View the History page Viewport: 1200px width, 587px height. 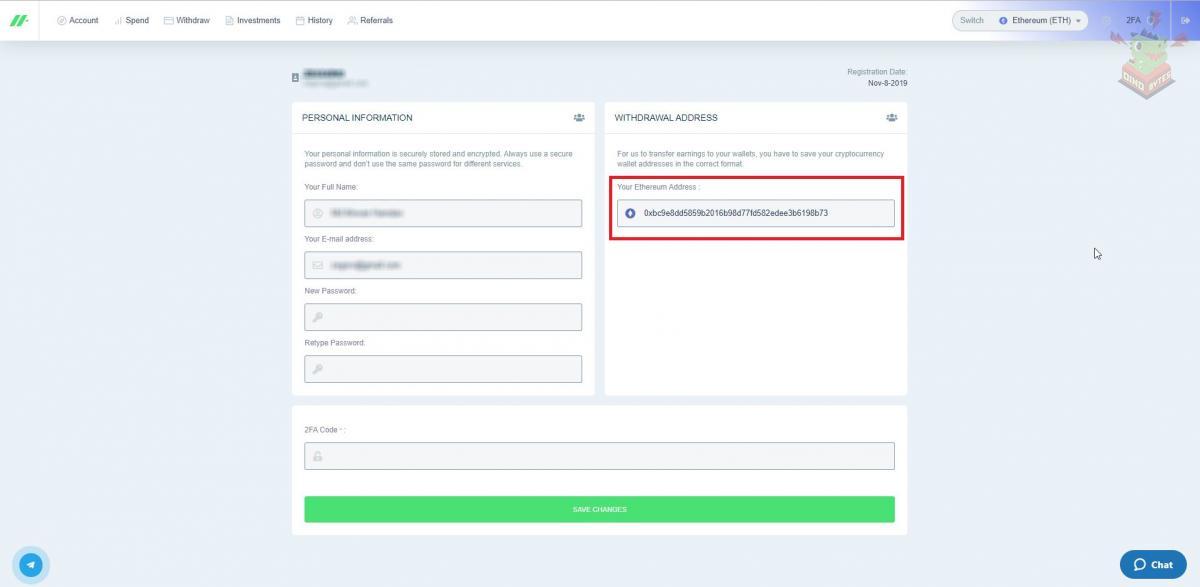(x=314, y=20)
